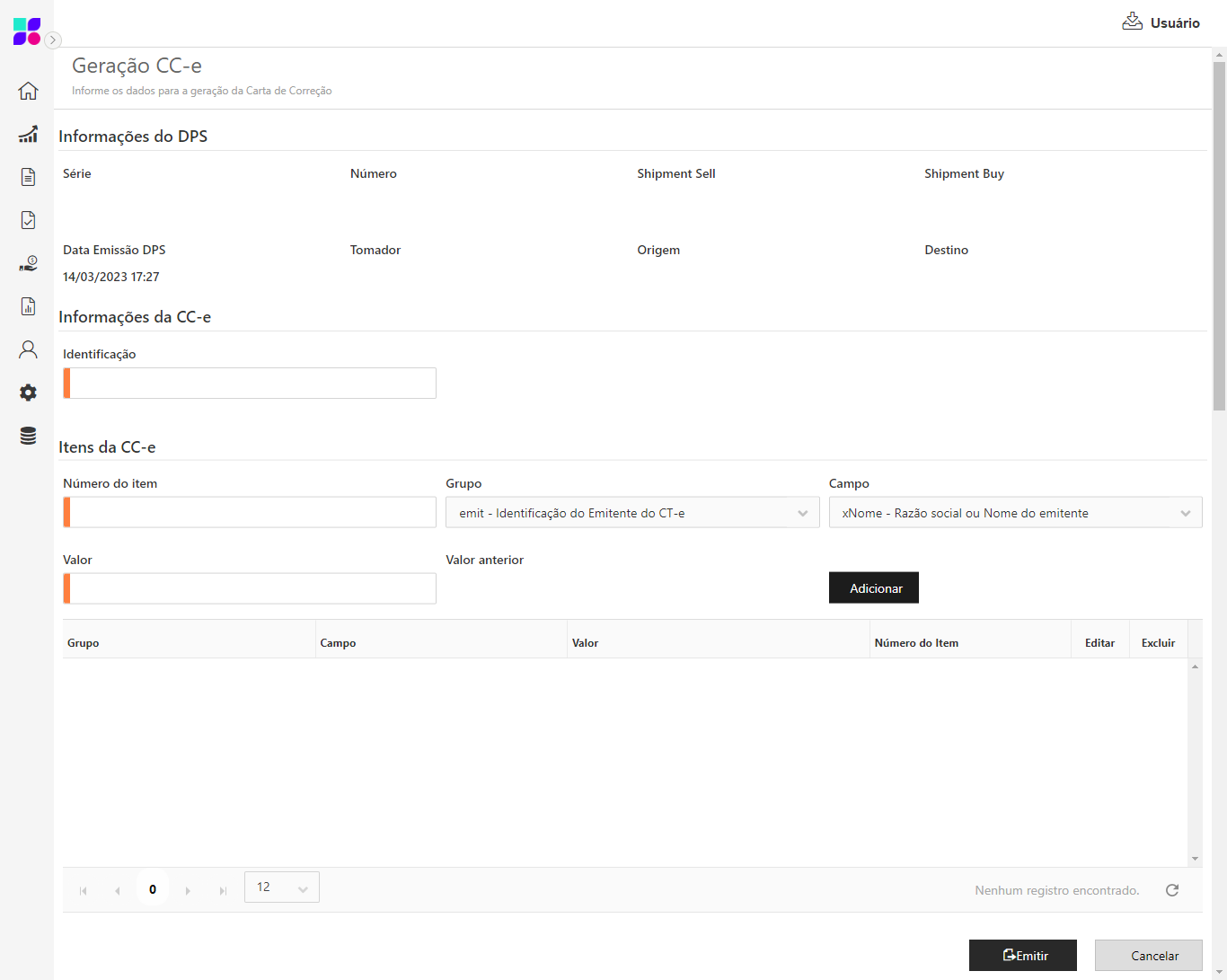
Task: Open the settings gear sidebar icon
Action: pyautogui.click(x=28, y=393)
